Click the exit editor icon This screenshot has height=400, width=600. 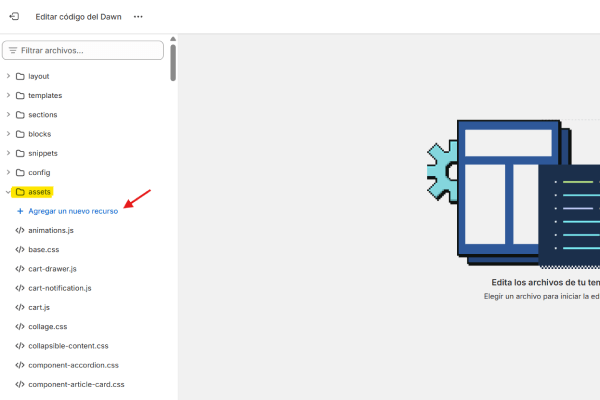(x=13, y=17)
